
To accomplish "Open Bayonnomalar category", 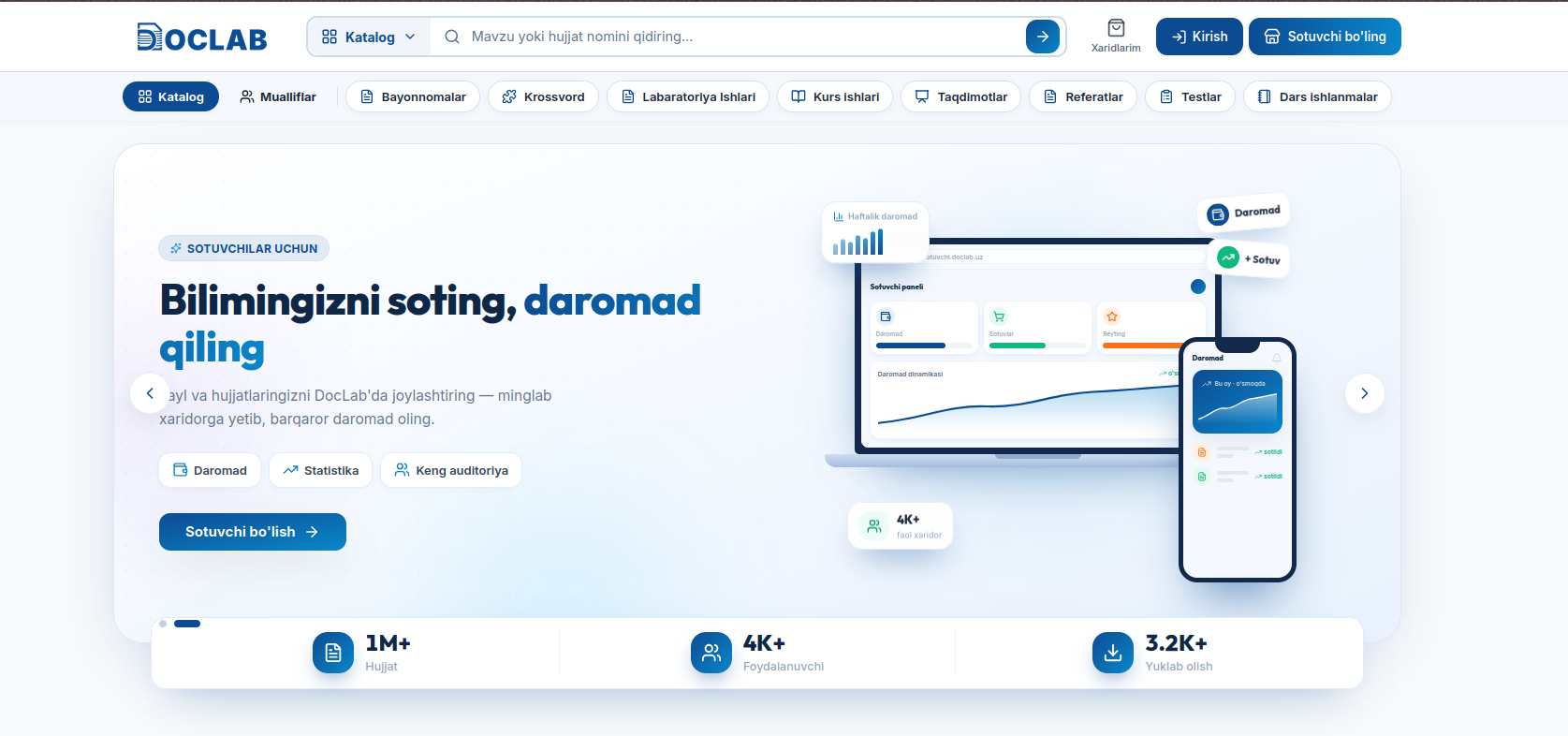I will pos(413,96).
